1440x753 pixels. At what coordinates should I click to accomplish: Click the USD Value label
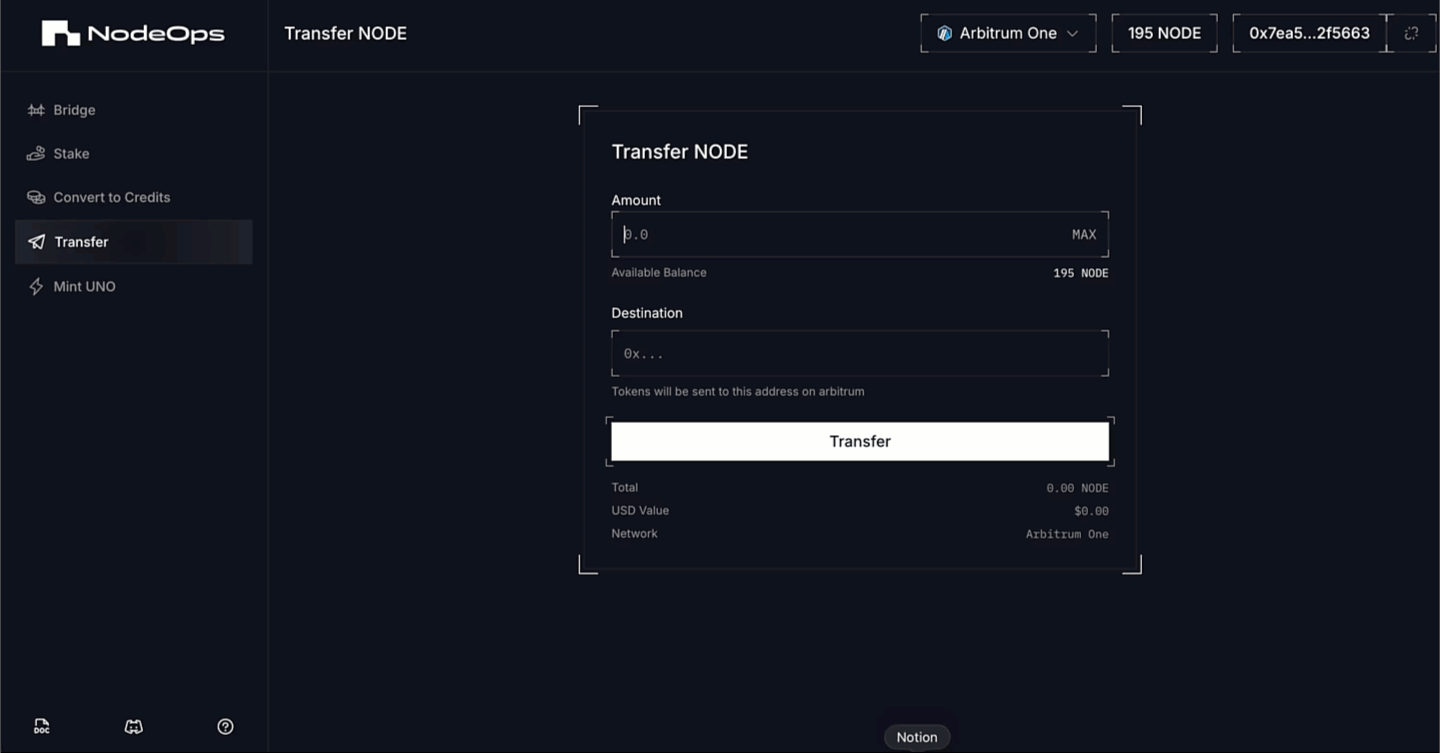click(x=640, y=511)
